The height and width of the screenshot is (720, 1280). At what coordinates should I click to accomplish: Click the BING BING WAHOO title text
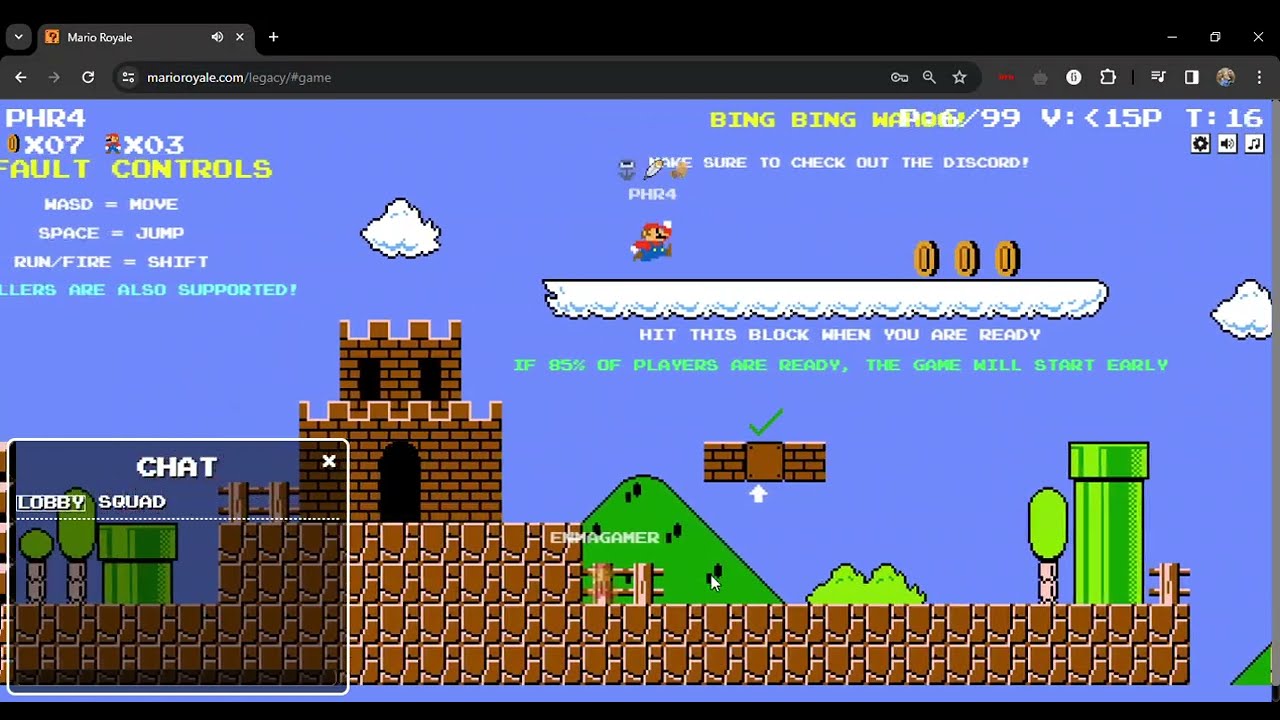click(838, 119)
